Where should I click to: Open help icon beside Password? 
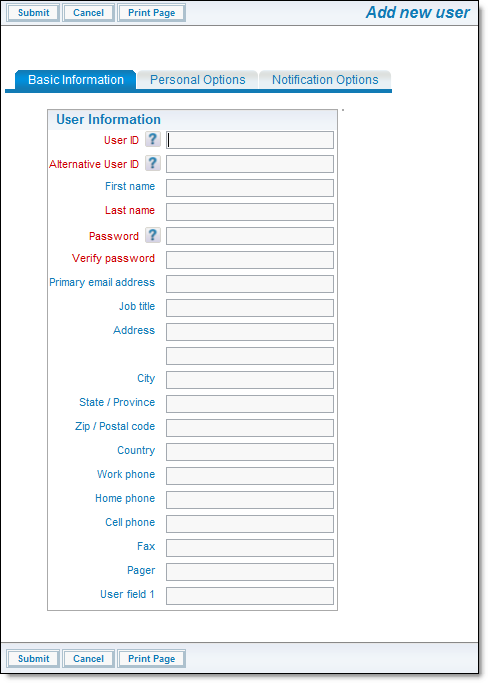[x=152, y=235]
